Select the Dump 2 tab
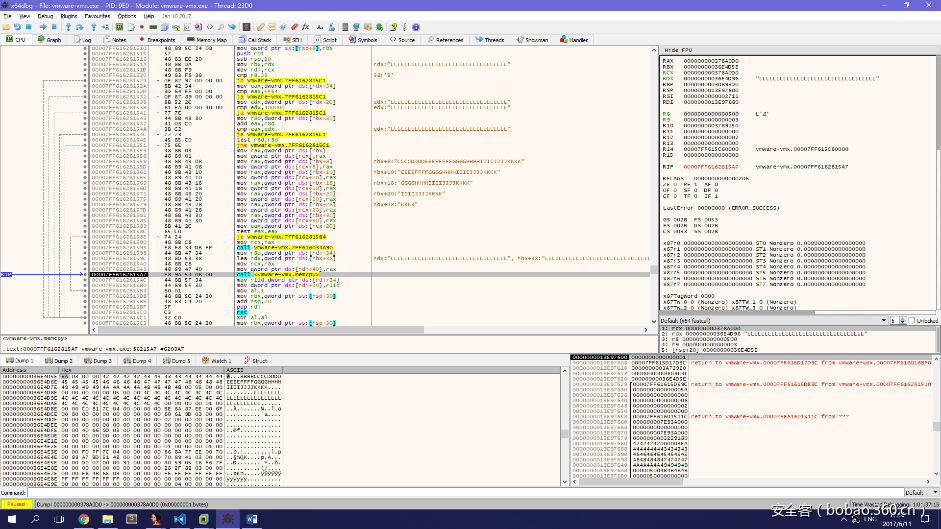 tap(60, 360)
